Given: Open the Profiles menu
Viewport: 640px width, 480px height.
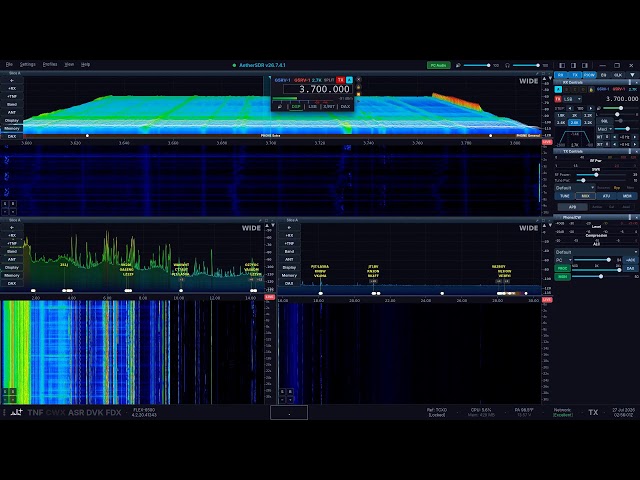Looking at the screenshot, I should point(50,64).
